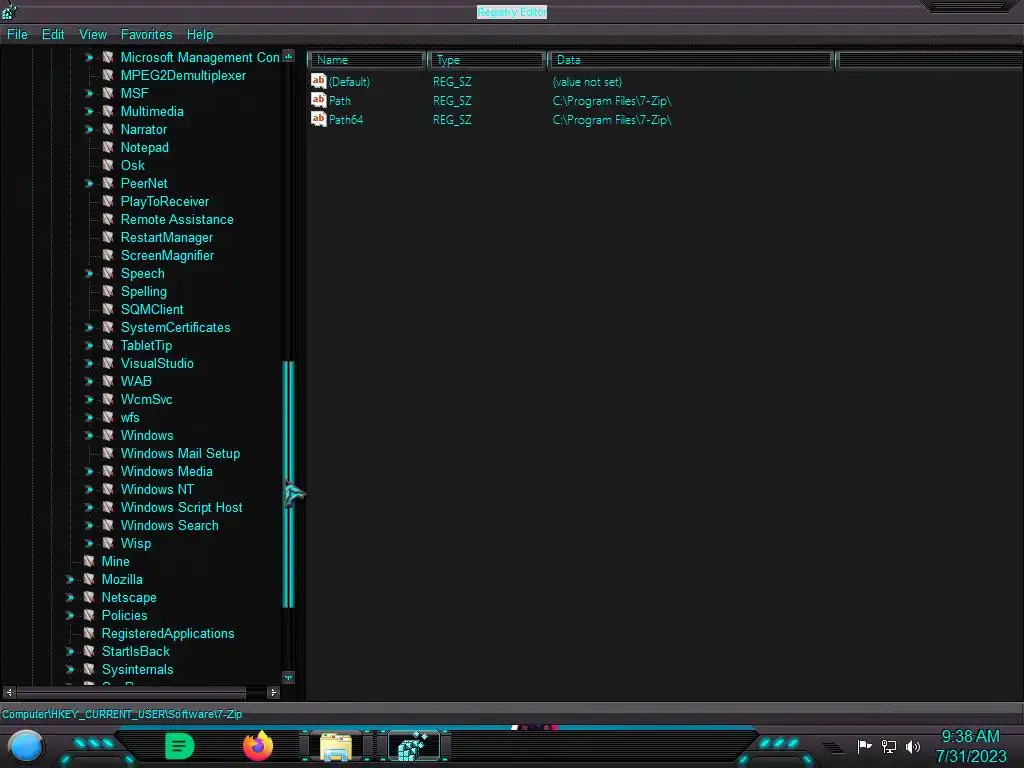Select the wfs key
Screen dimensions: 1024x768
(x=130, y=417)
